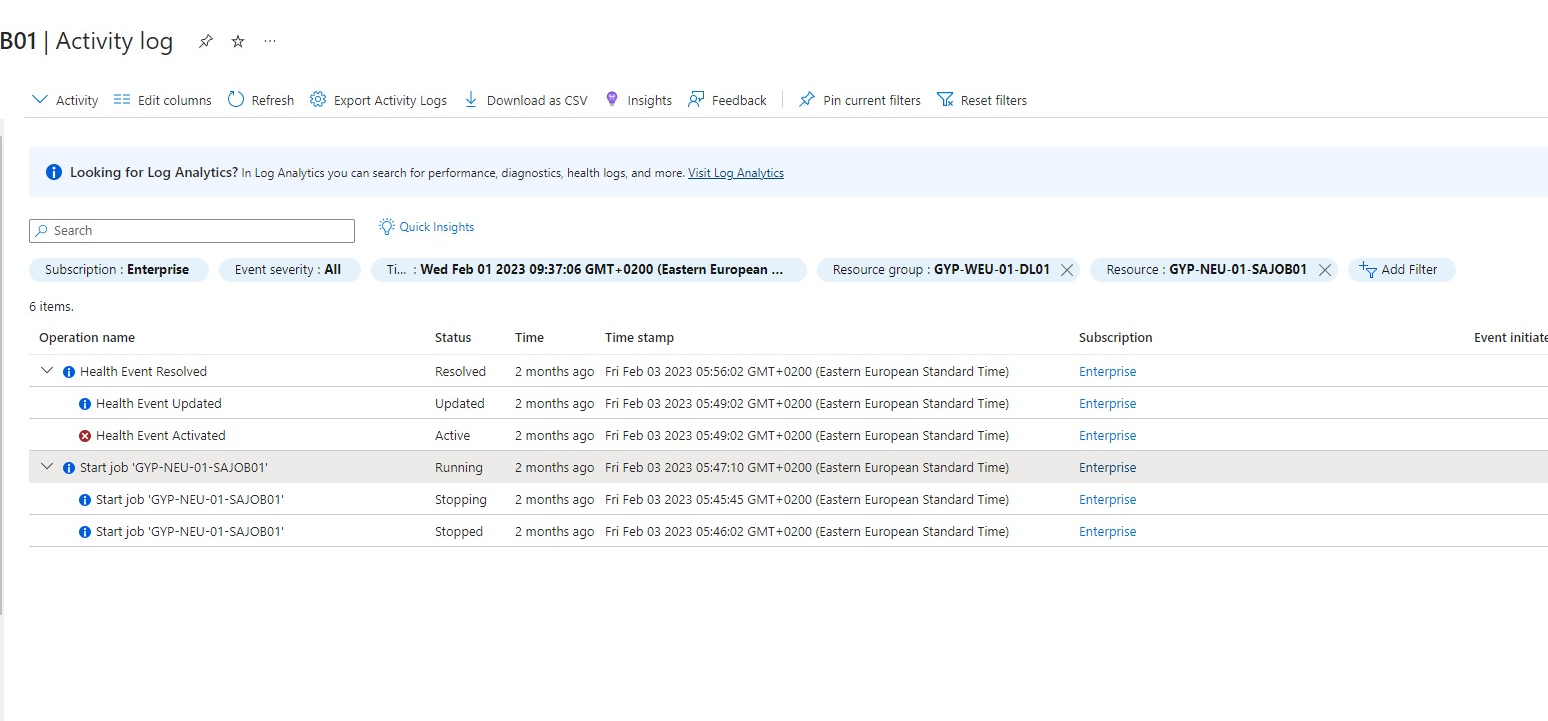Pin the Activity log page to dashboard
The height and width of the screenshot is (721, 1548).
click(x=206, y=42)
